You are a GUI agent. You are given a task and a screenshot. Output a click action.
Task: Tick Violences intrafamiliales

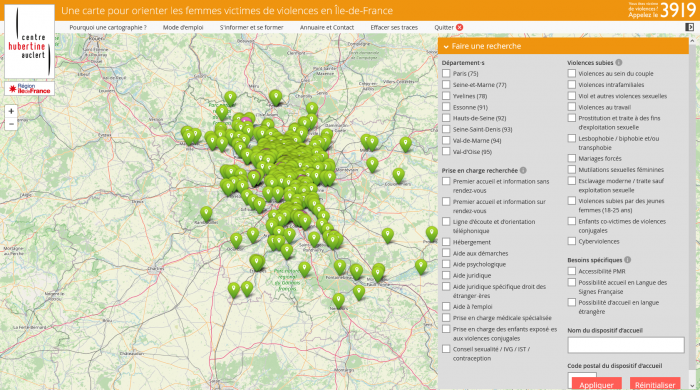click(572, 84)
